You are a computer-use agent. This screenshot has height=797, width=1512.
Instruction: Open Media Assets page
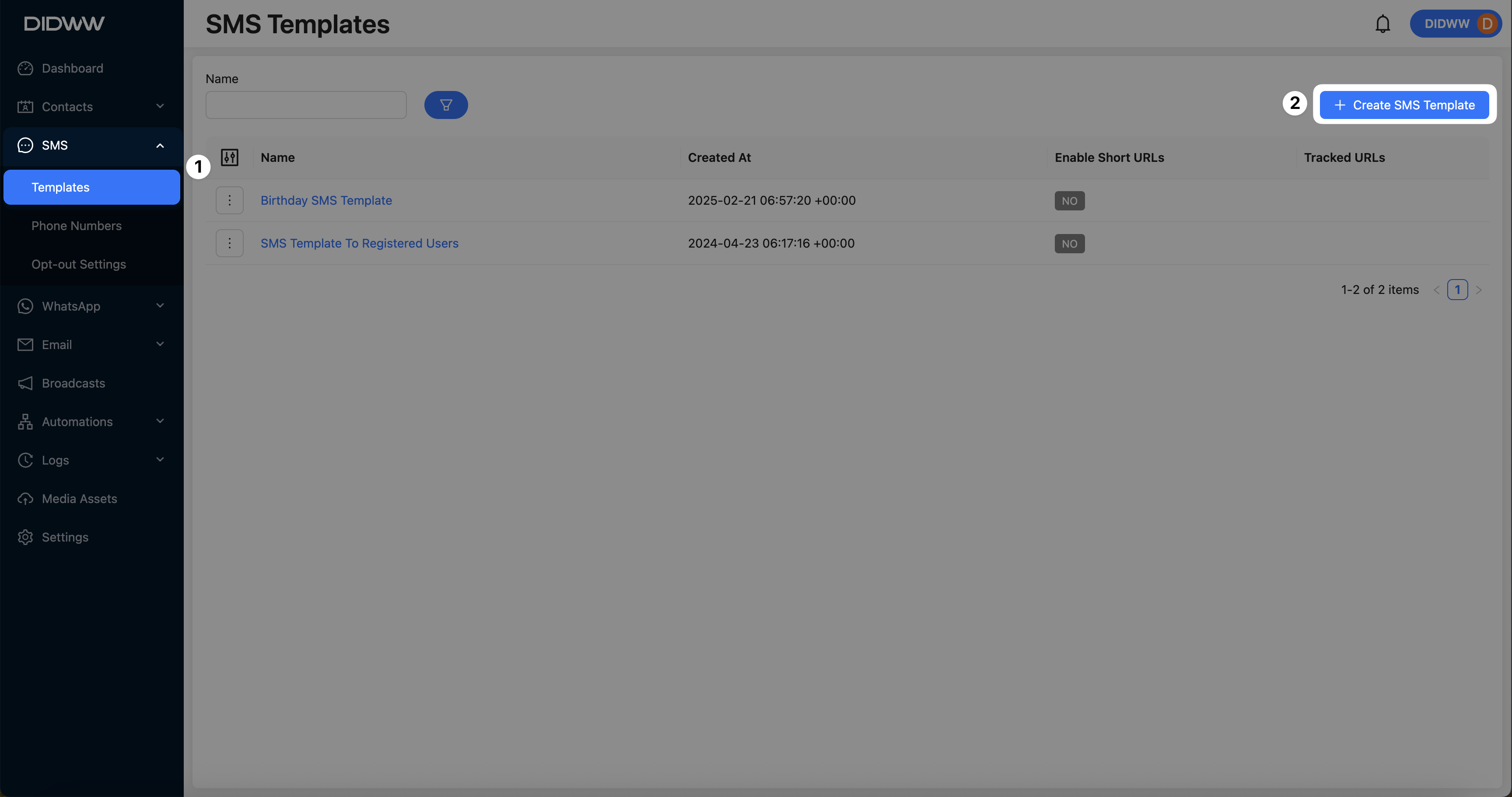[x=79, y=499]
